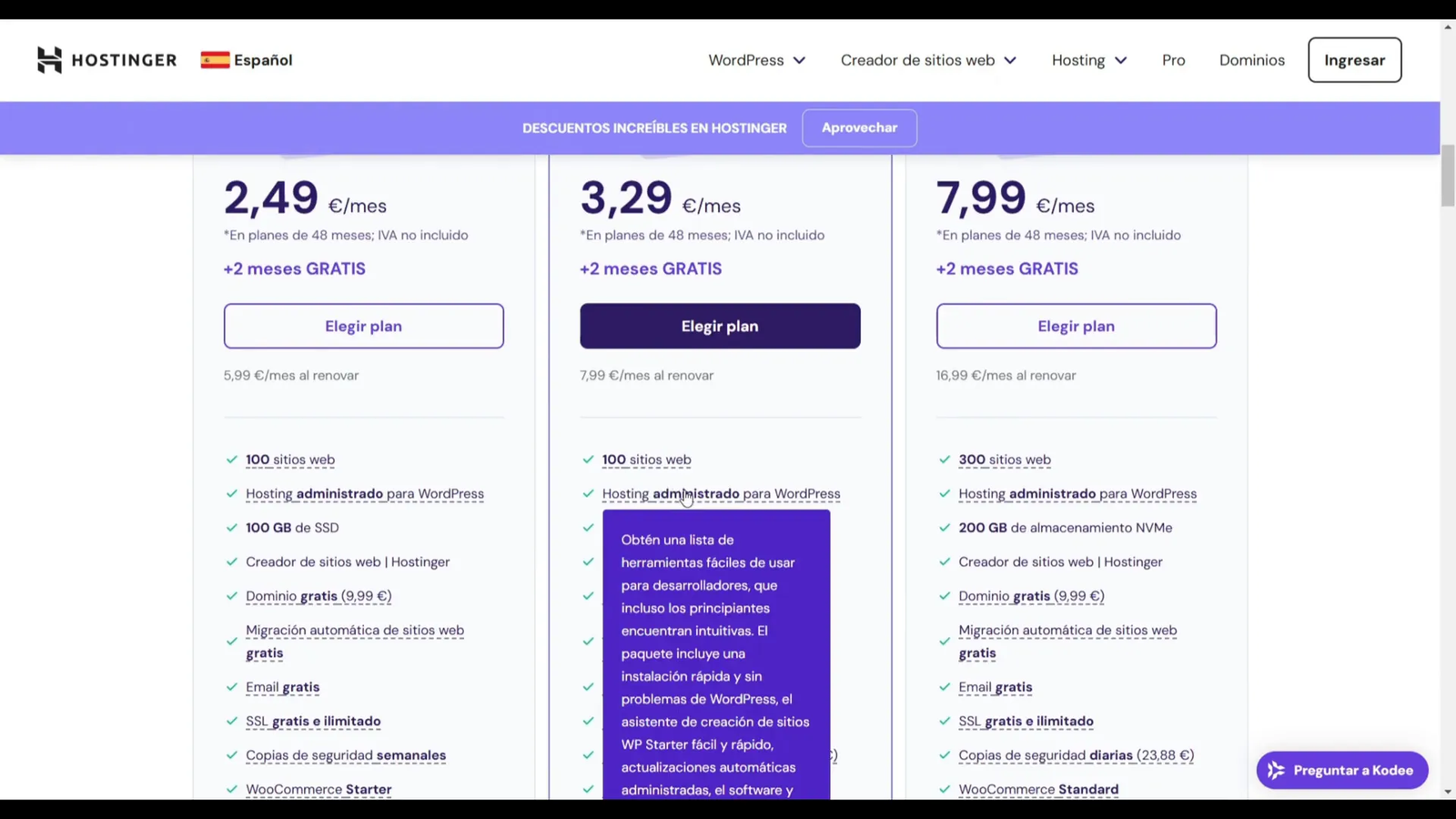Screen dimensions: 1456x819
Task: Open the Dominios menu item
Action: click(x=1251, y=60)
